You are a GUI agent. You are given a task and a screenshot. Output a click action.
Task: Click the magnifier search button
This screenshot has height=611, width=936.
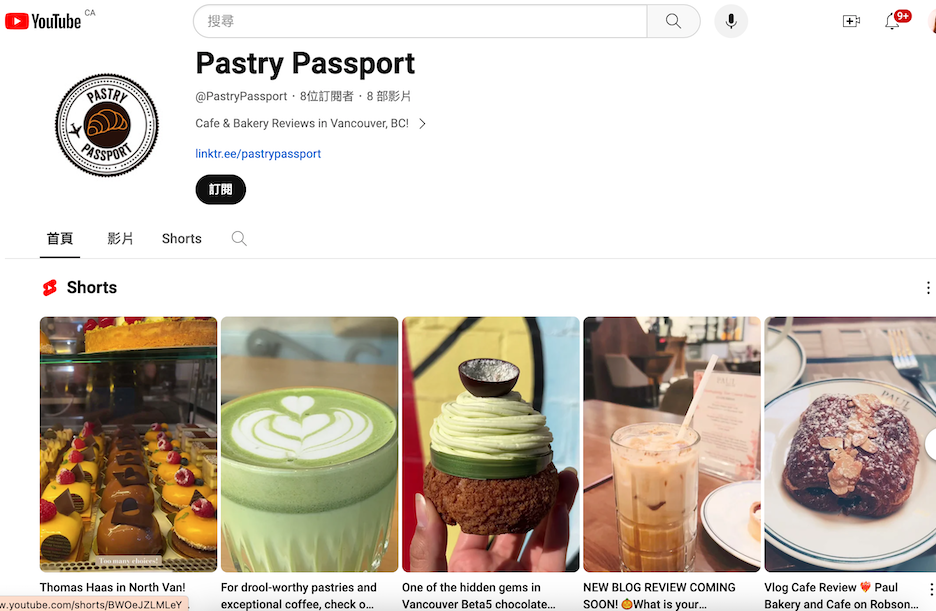673,21
